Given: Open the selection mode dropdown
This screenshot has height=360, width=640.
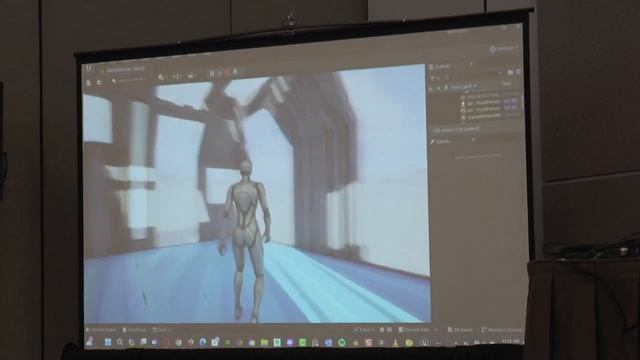Looking at the screenshot, I should coord(130,80).
